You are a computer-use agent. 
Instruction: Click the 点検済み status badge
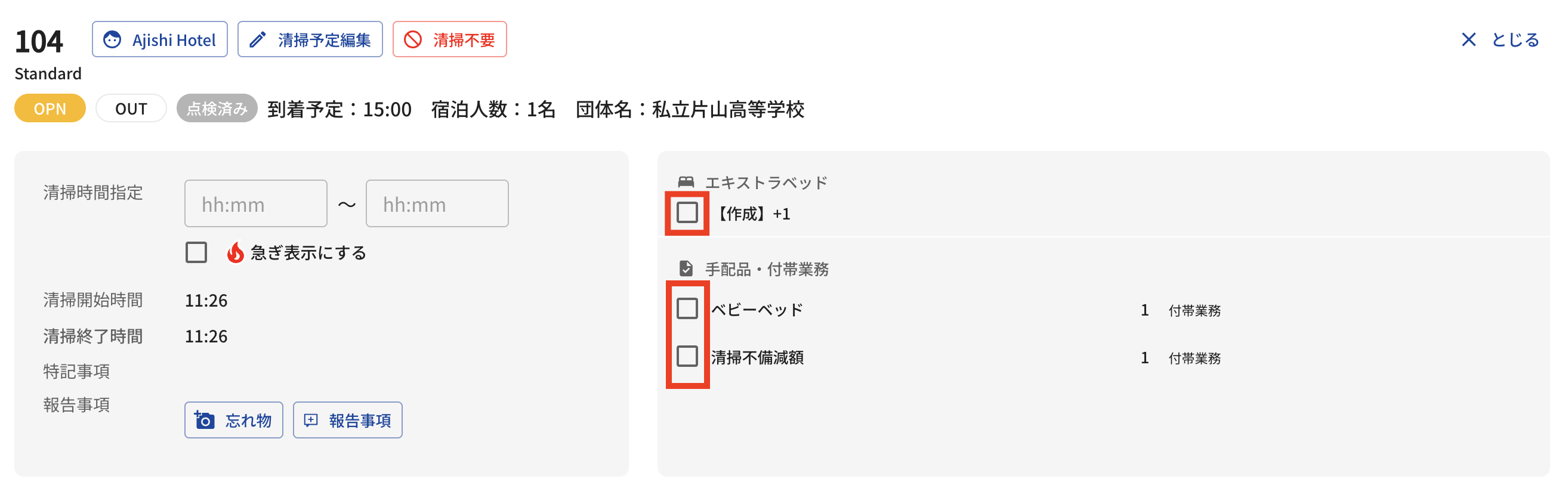point(217,109)
